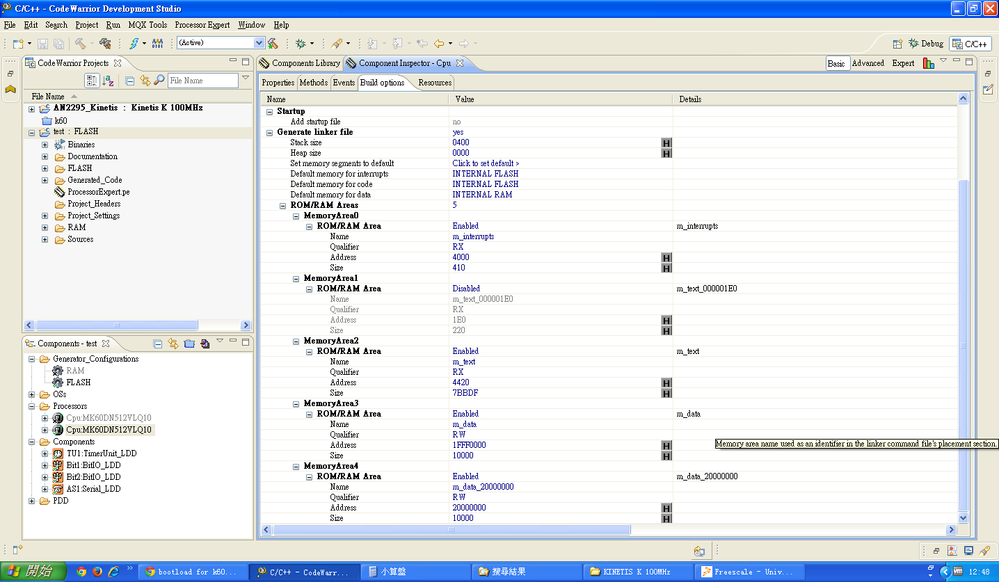Image resolution: width=999 pixels, height=582 pixels.
Task: Open the Processor Expert menu
Action: [202, 25]
